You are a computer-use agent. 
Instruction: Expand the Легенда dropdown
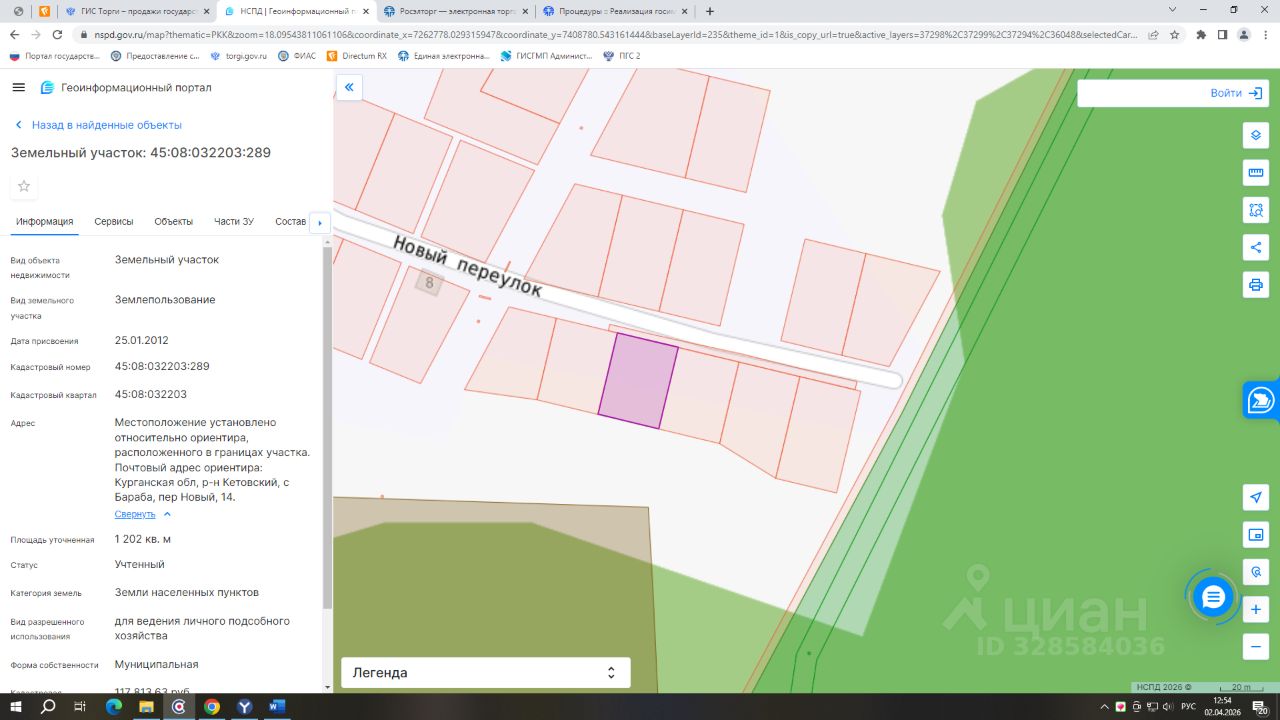(x=485, y=673)
